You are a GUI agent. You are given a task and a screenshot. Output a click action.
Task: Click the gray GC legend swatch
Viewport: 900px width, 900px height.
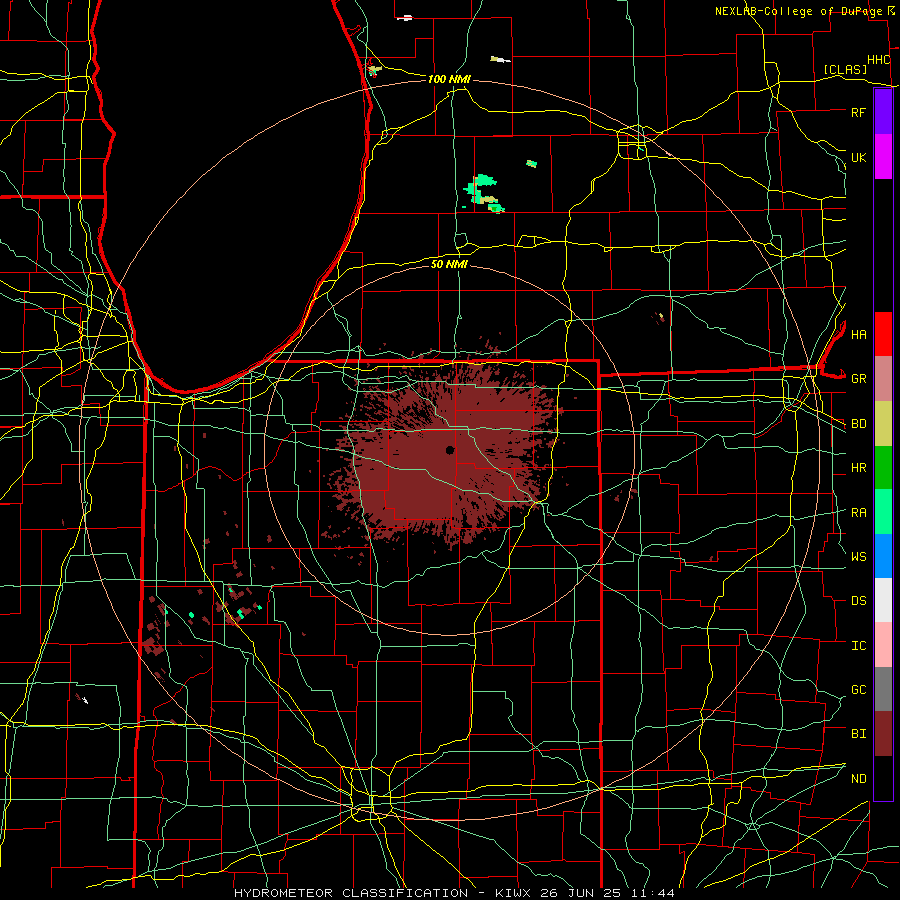[883, 689]
